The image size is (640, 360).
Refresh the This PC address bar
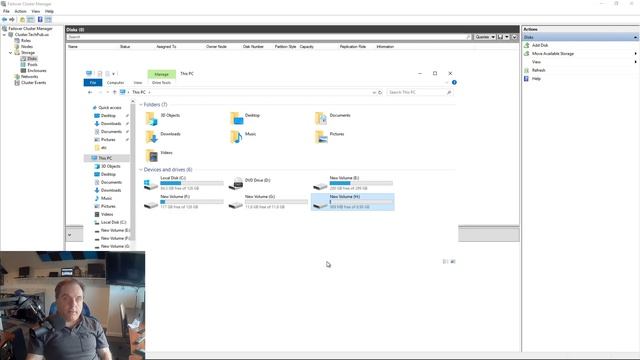(x=380, y=92)
